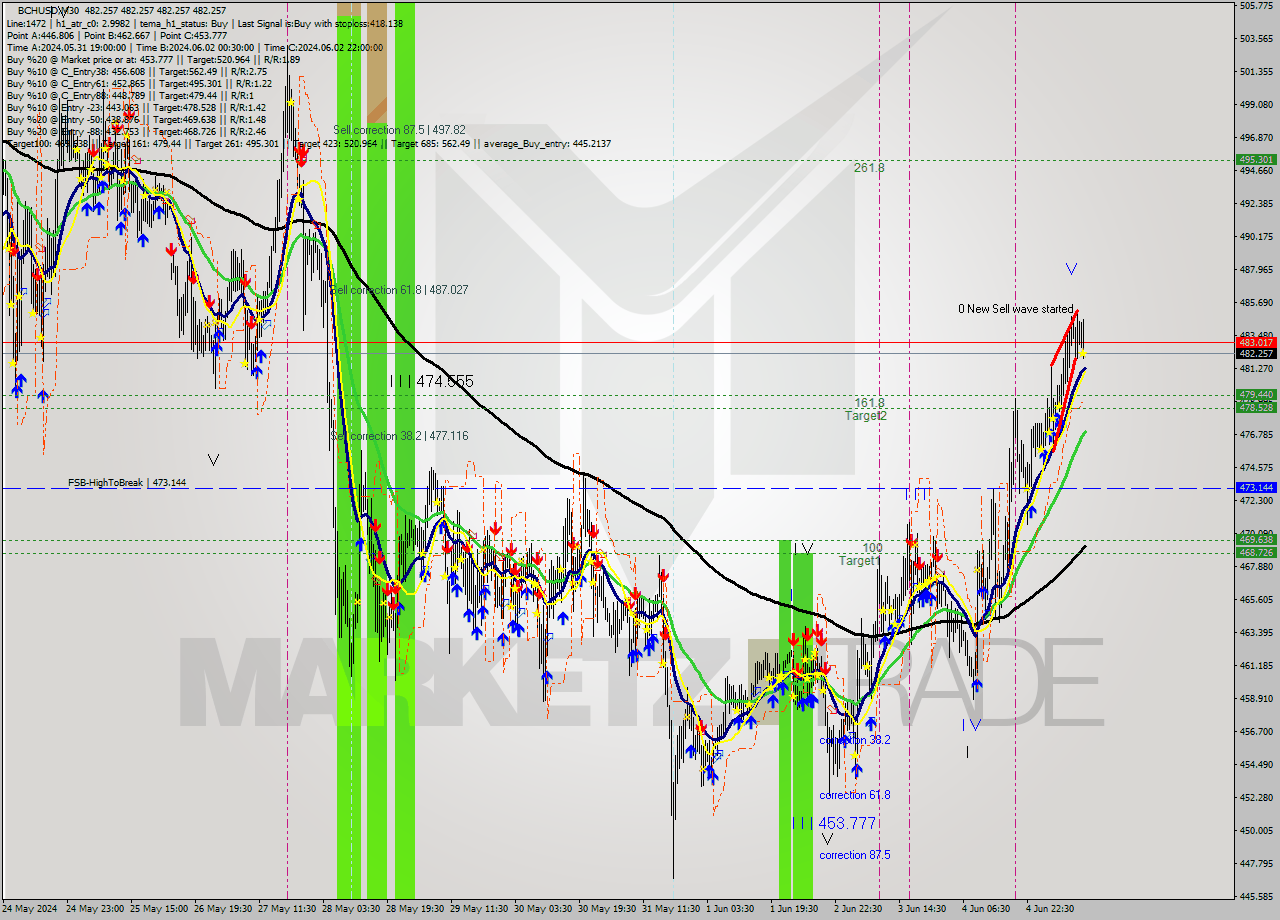Click the 'Sell correction 61.8 | 487.027' label
The height and width of the screenshot is (920, 1280).
coord(399,290)
